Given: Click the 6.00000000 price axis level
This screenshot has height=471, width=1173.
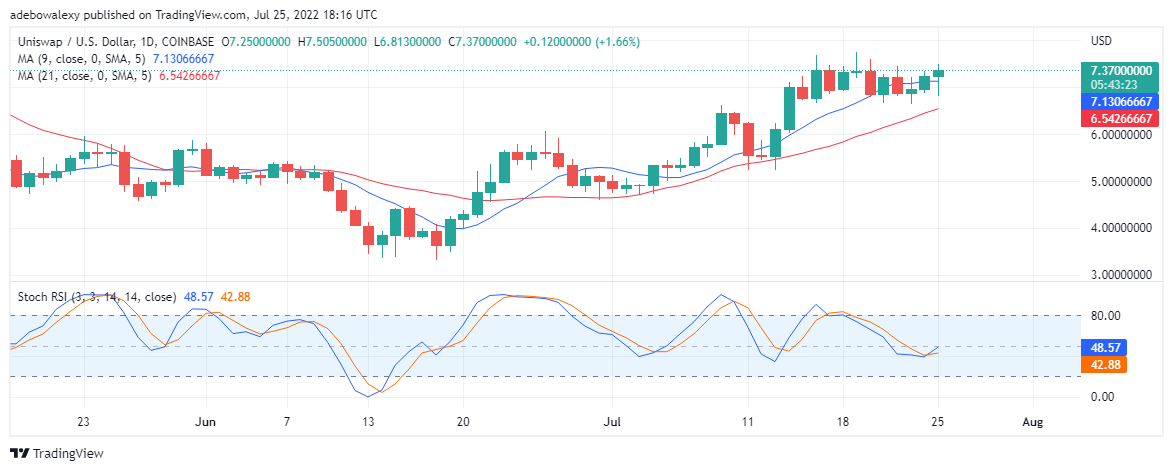Looking at the screenshot, I should [x=1121, y=135].
